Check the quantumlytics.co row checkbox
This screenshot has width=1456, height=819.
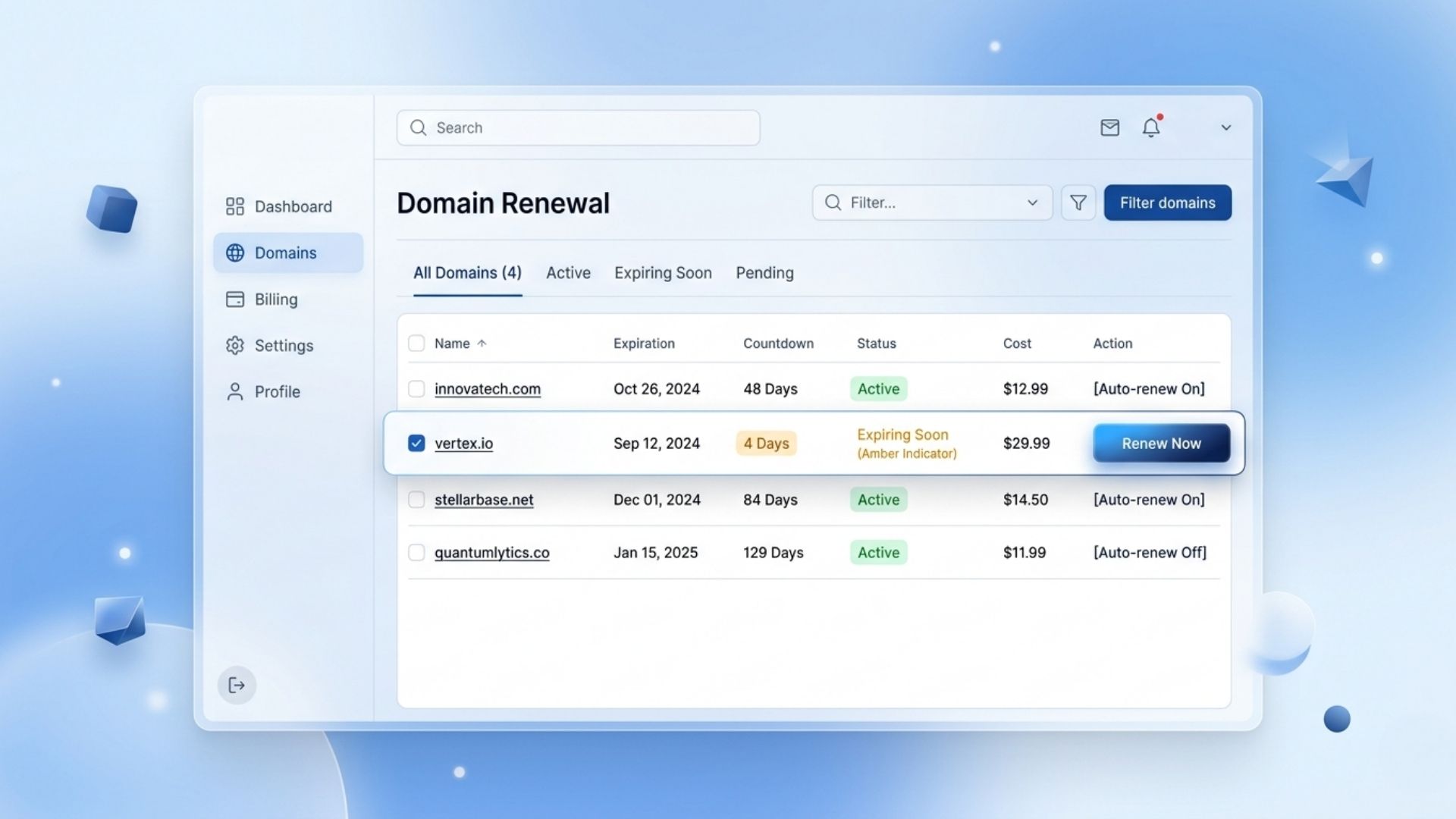pos(416,552)
